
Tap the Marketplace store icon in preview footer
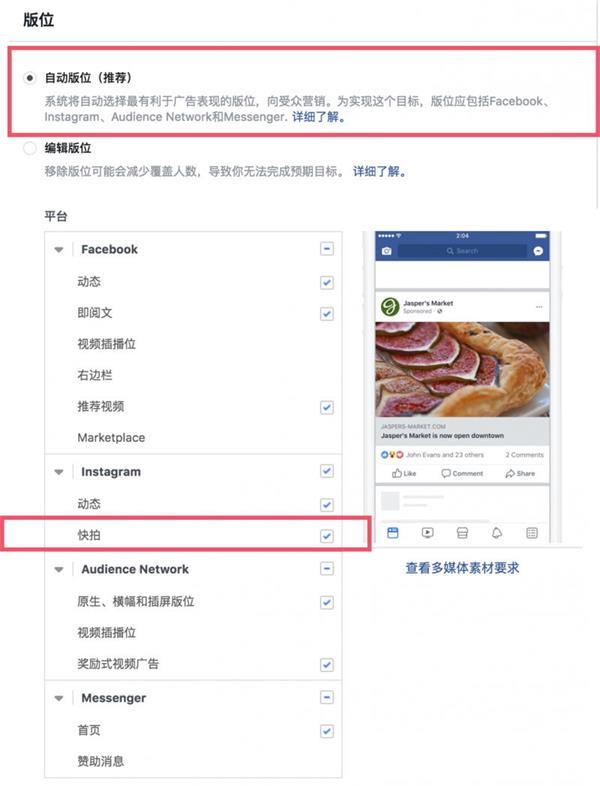coord(462,533)
